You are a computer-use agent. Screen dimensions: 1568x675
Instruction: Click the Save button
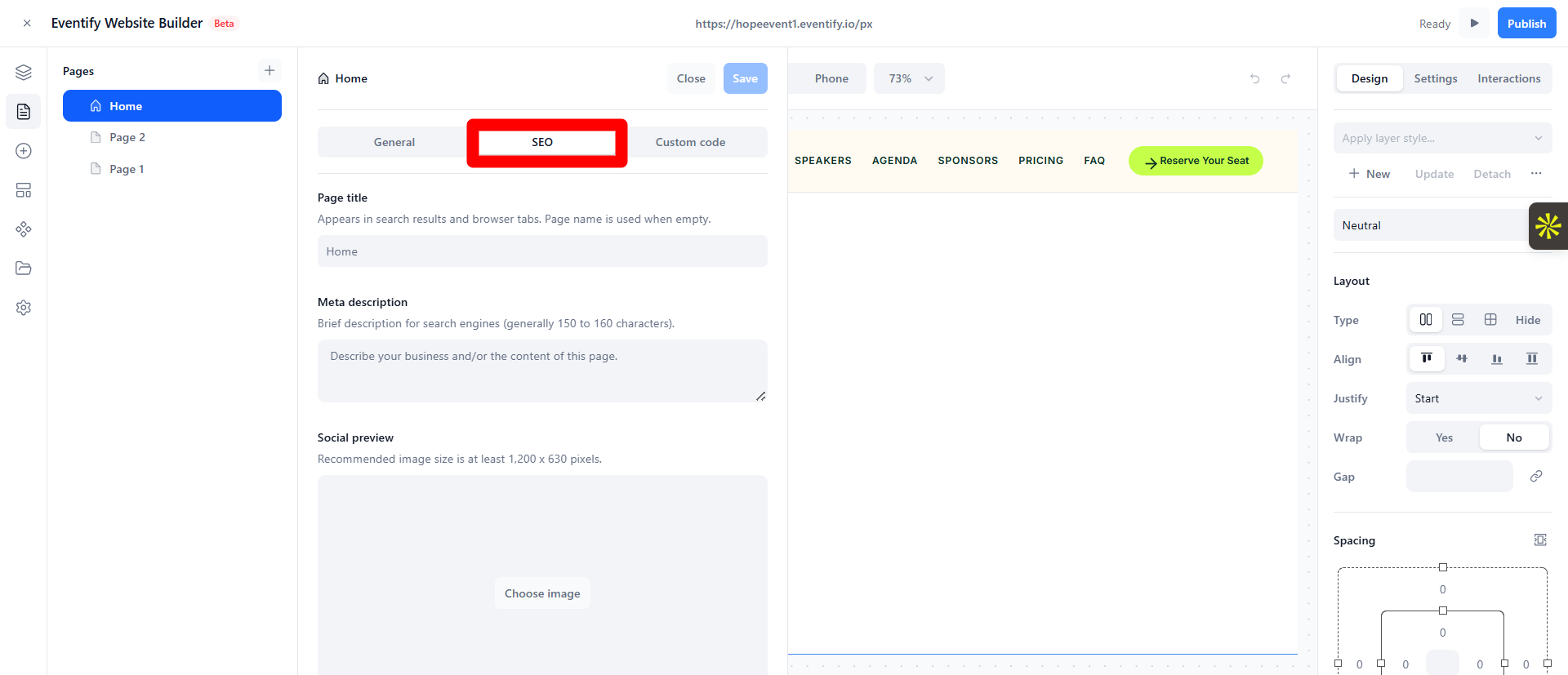click(745, 78)
